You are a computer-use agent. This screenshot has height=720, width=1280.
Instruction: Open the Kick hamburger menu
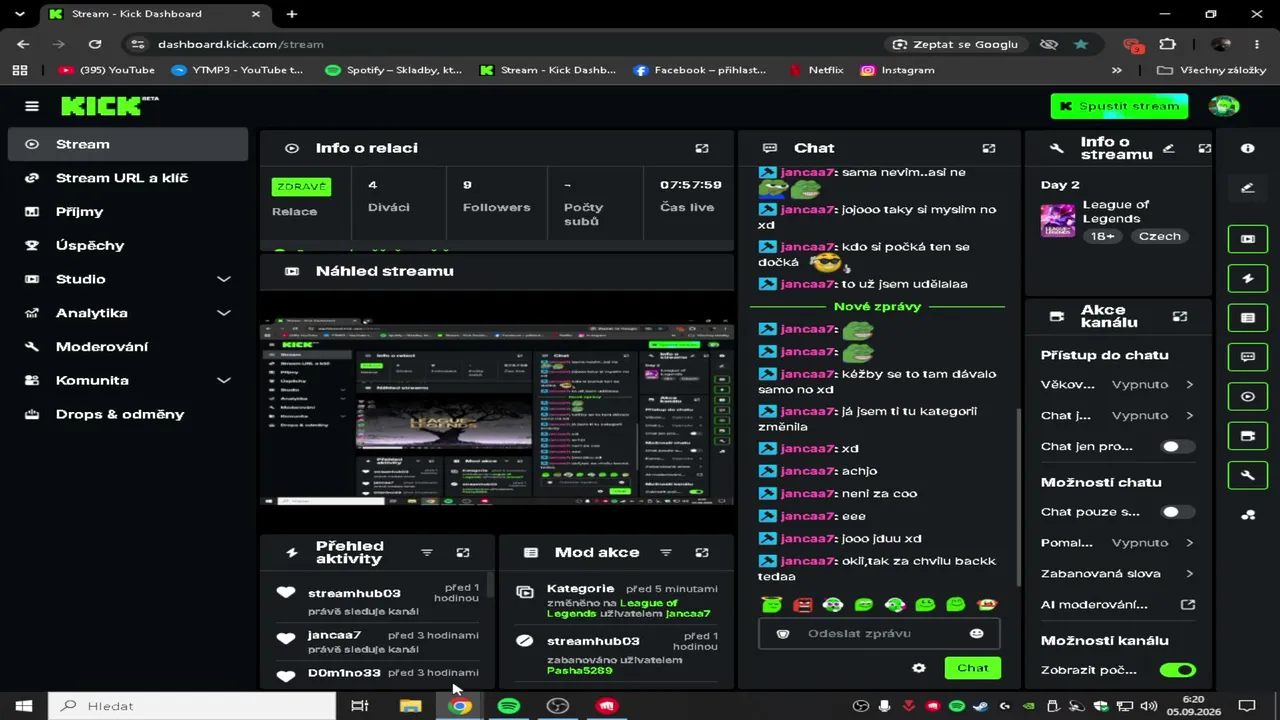pyautogui.click(x=32, y=106)
